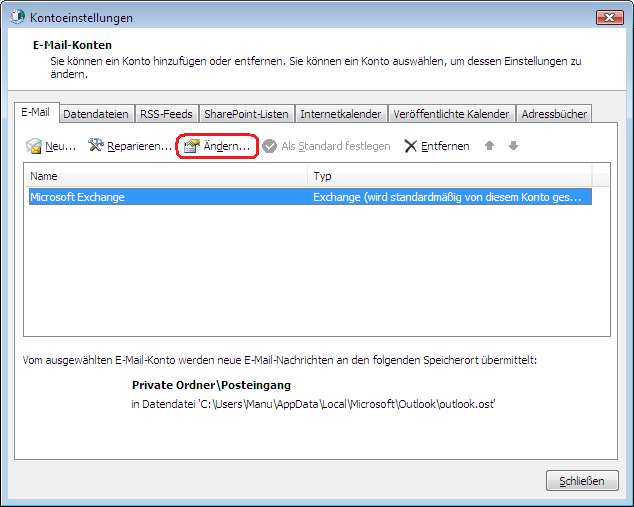The height and width of the screenshot is (507, 634).
Task: Close the Kontoeinstellungen dialog window
Action: pyautogui.click(x=610, y=18)
